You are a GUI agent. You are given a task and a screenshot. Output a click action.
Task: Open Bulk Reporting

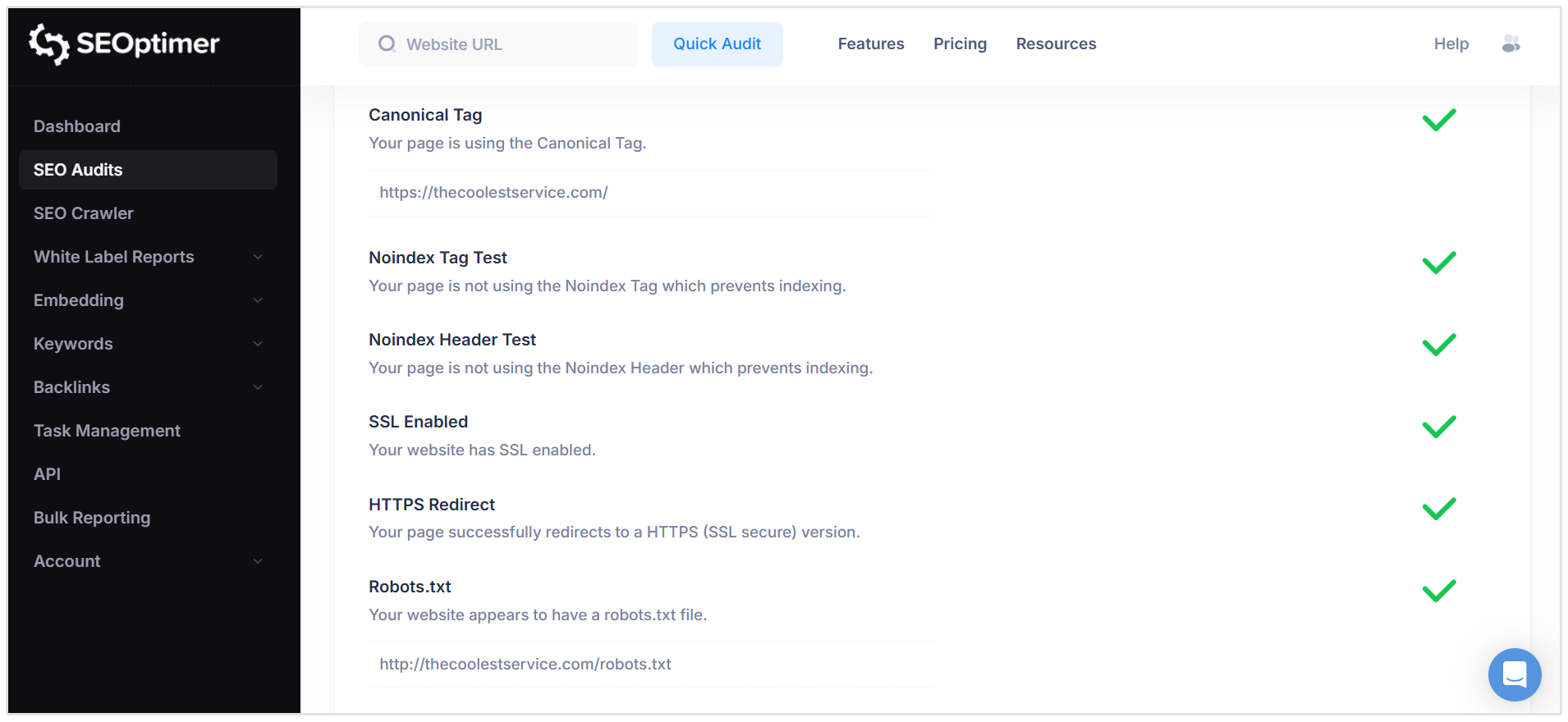[x=92, y=518]
